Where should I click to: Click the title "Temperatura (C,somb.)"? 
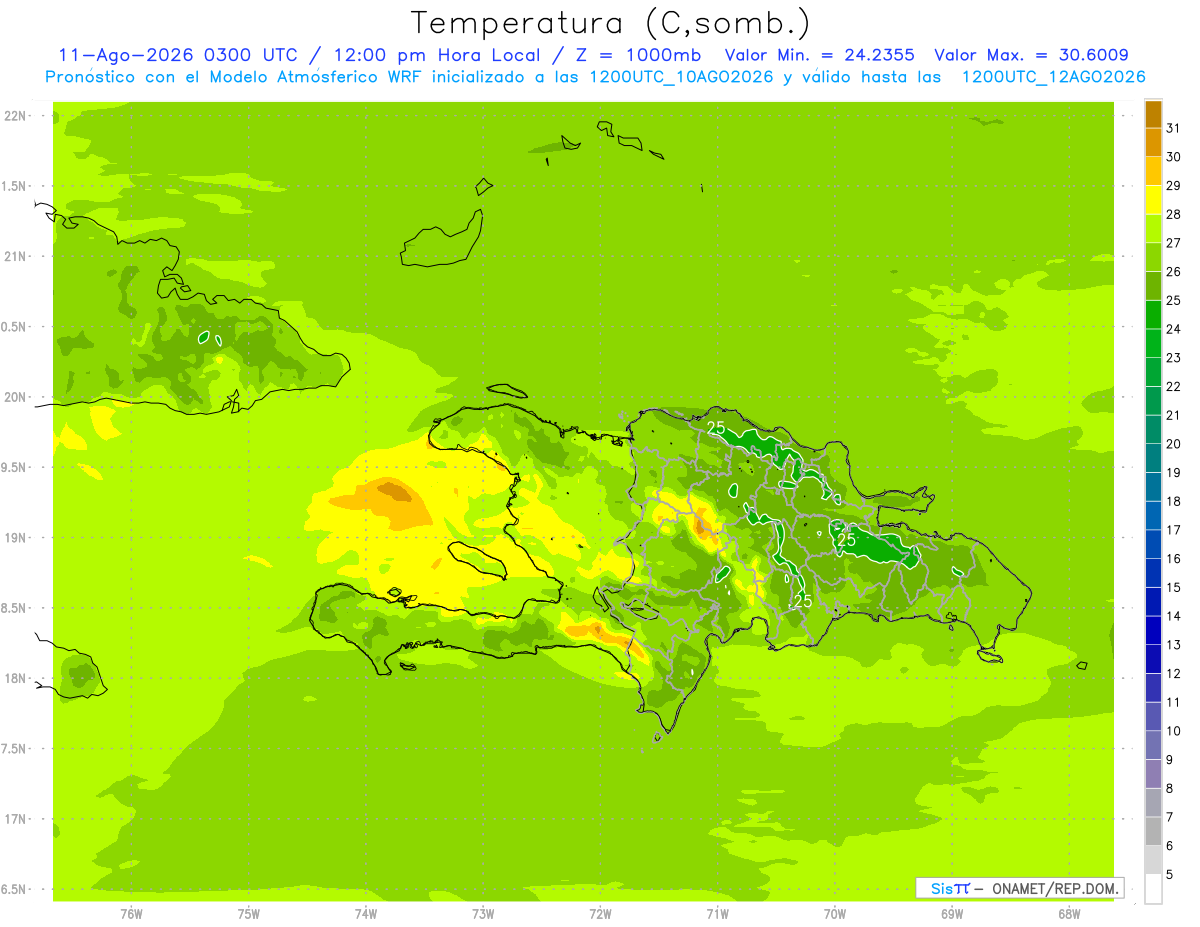(611, 22)
